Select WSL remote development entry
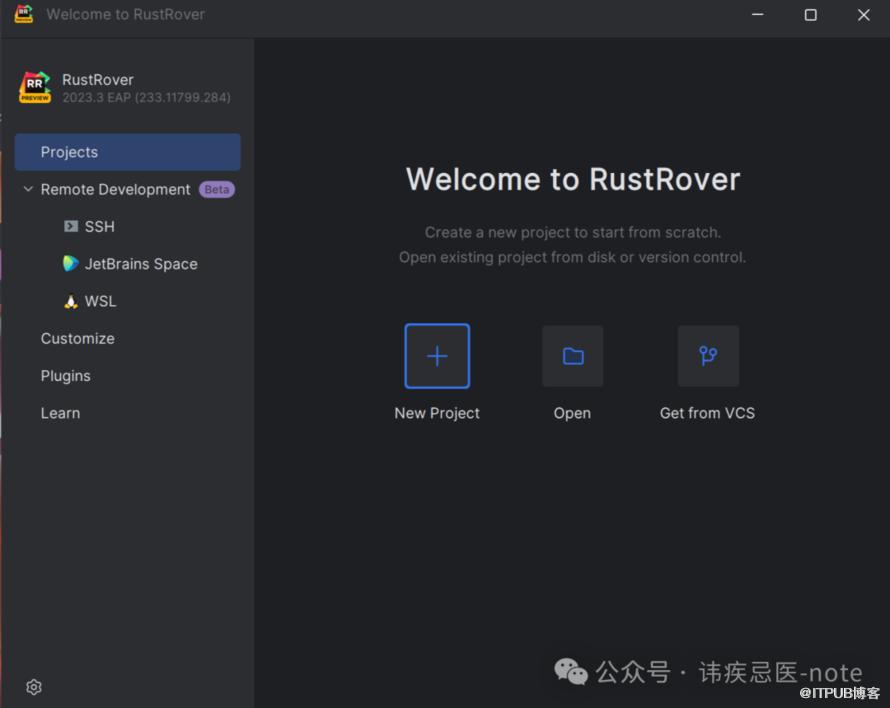 point(101,301)
